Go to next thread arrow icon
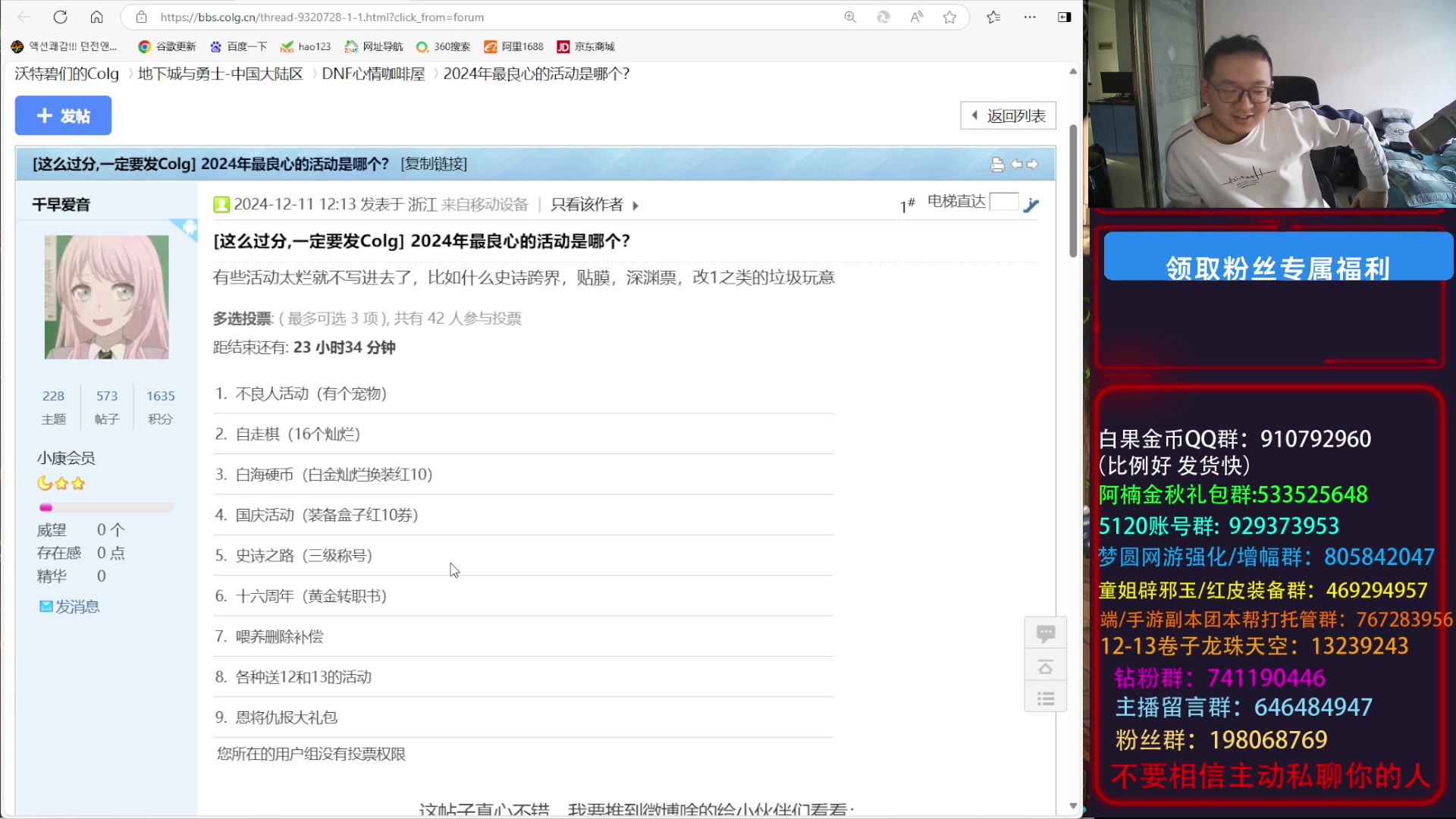 (1032, 164)
